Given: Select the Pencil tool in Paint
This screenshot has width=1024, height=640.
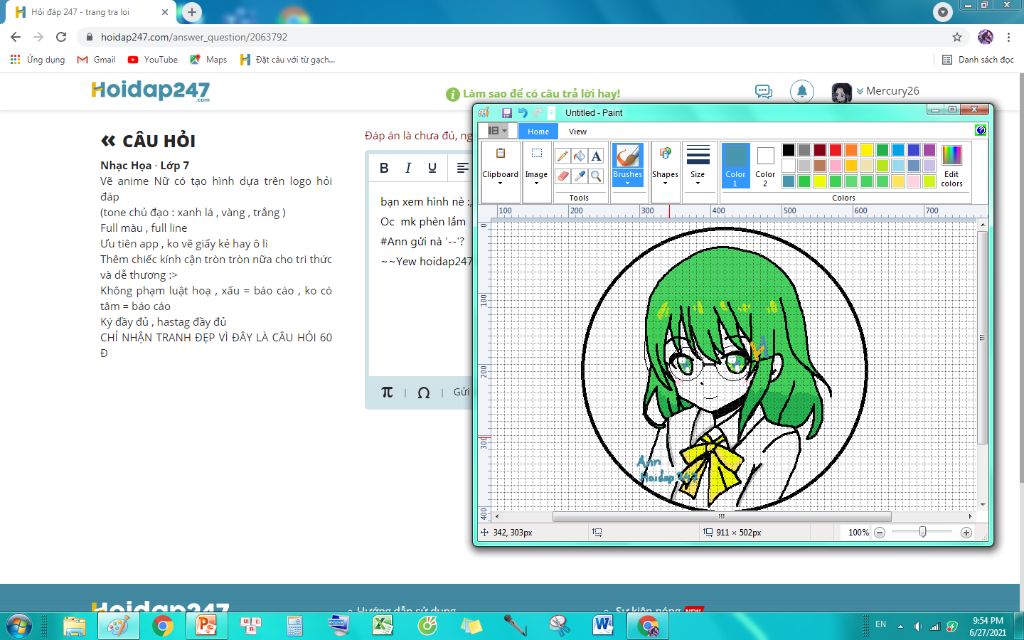Looking at the screenshot, I should 561,154.
